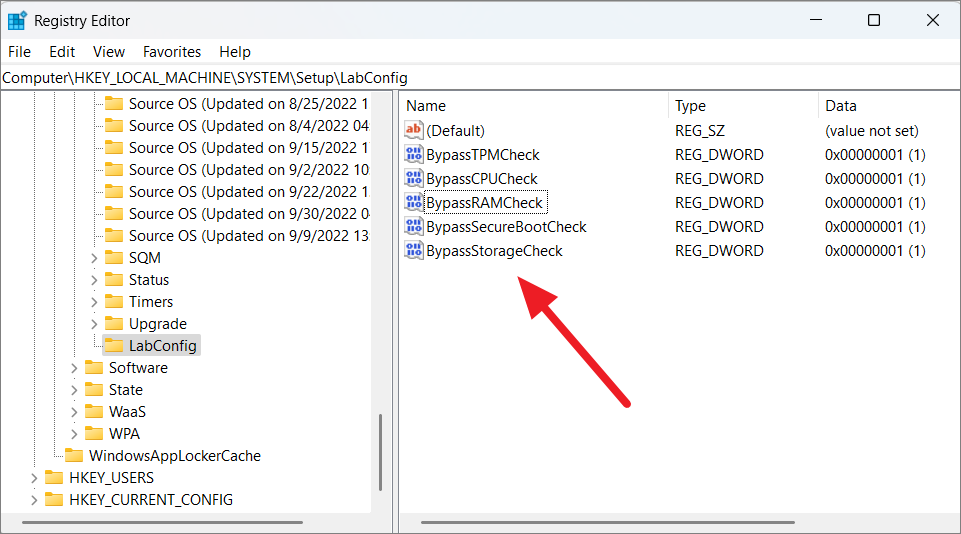Image resolution: width=961 pixels, height=534 pixels.
Task: Click the Status folder icon
Action: coord(114,280)
